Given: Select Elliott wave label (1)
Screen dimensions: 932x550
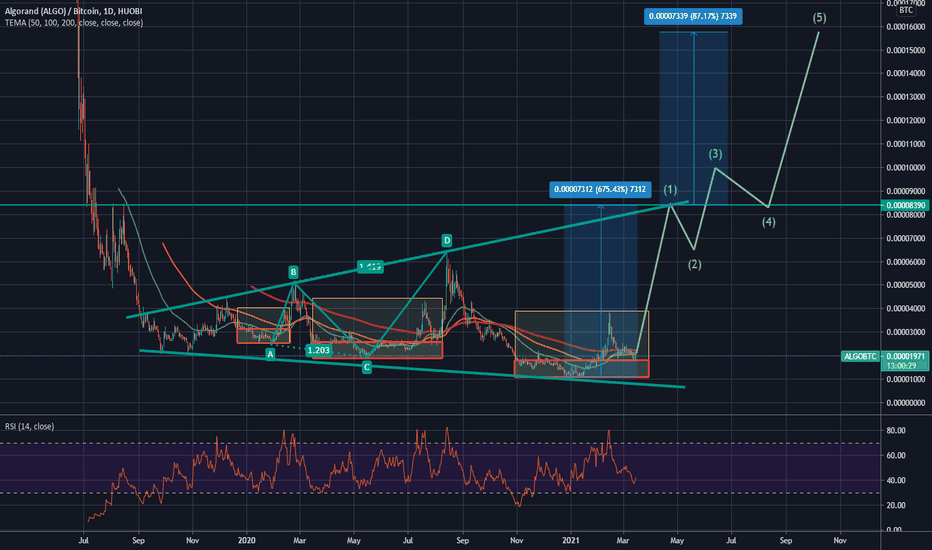Looking at the screenshot, I should tap(670, 190).
